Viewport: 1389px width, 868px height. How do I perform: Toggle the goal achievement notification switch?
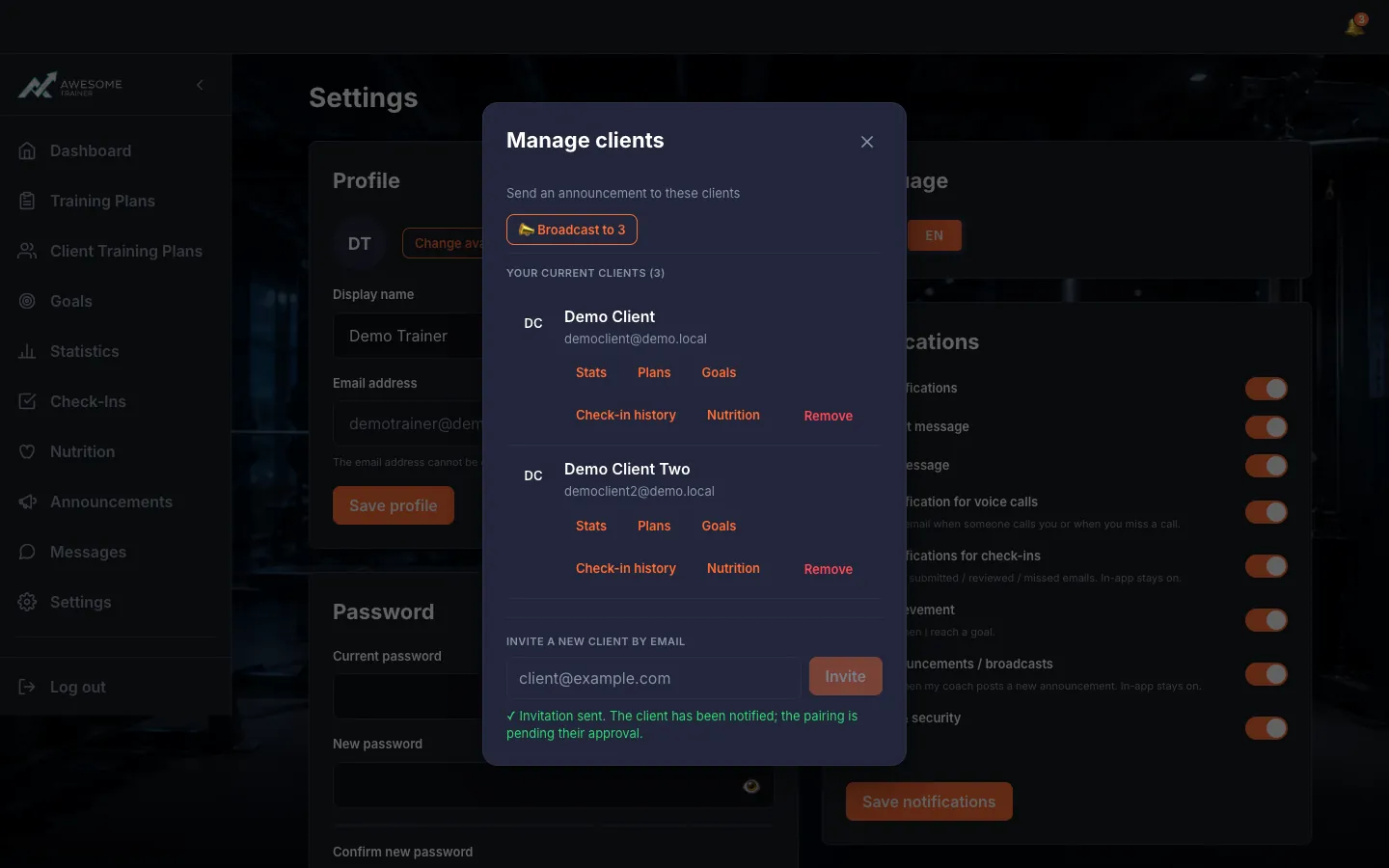(x=1266, y=620)
